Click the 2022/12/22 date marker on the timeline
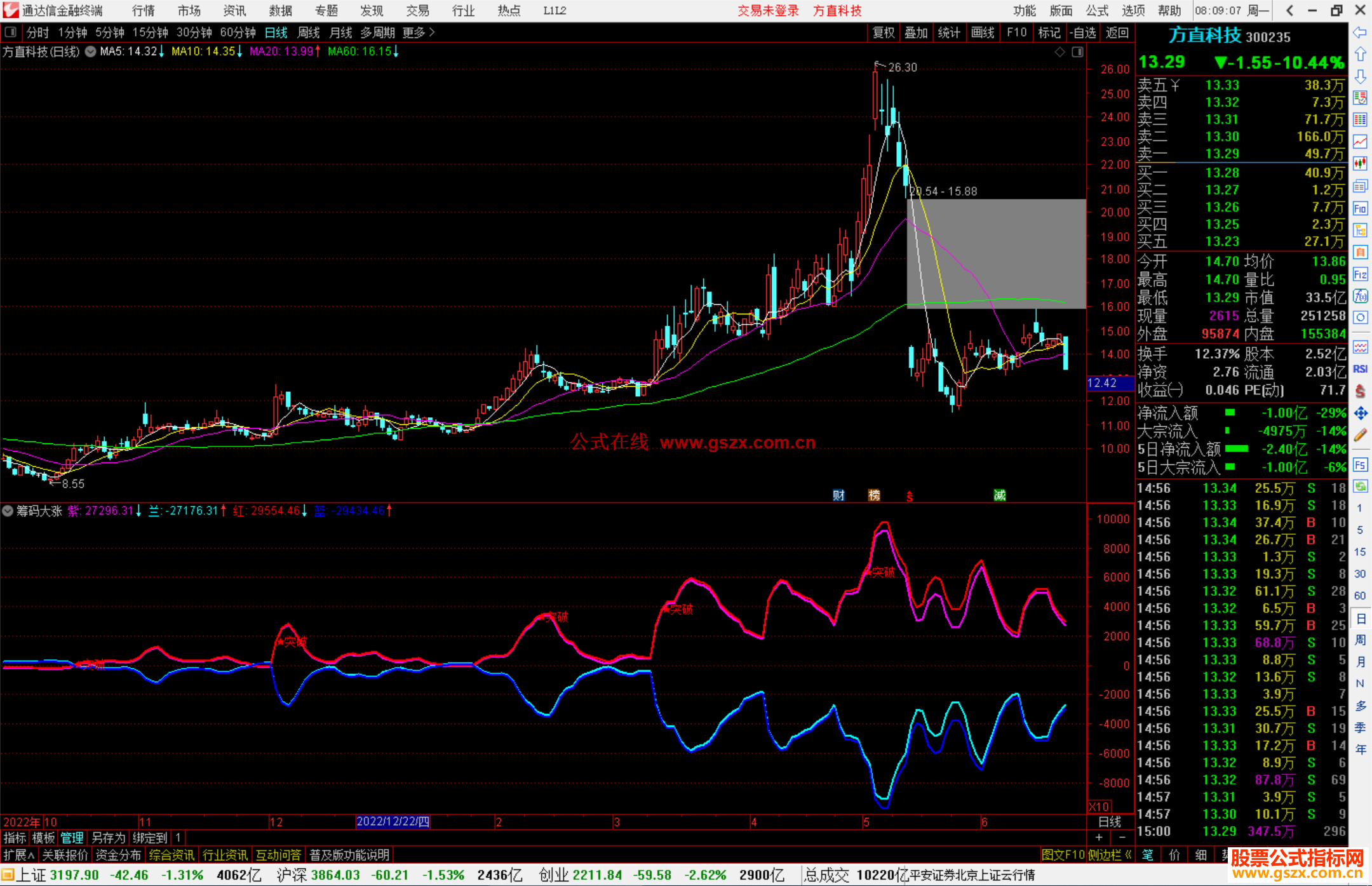The image size is (1372, 886). pos(393,821)
